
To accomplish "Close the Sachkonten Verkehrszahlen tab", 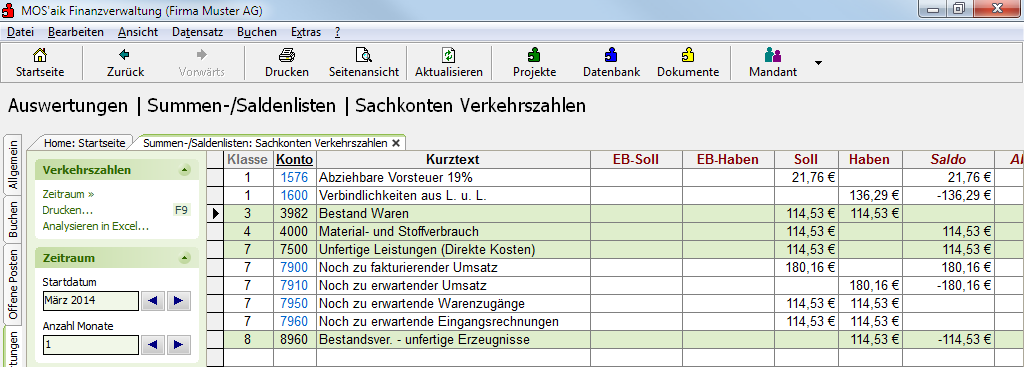I will point(396,143).
